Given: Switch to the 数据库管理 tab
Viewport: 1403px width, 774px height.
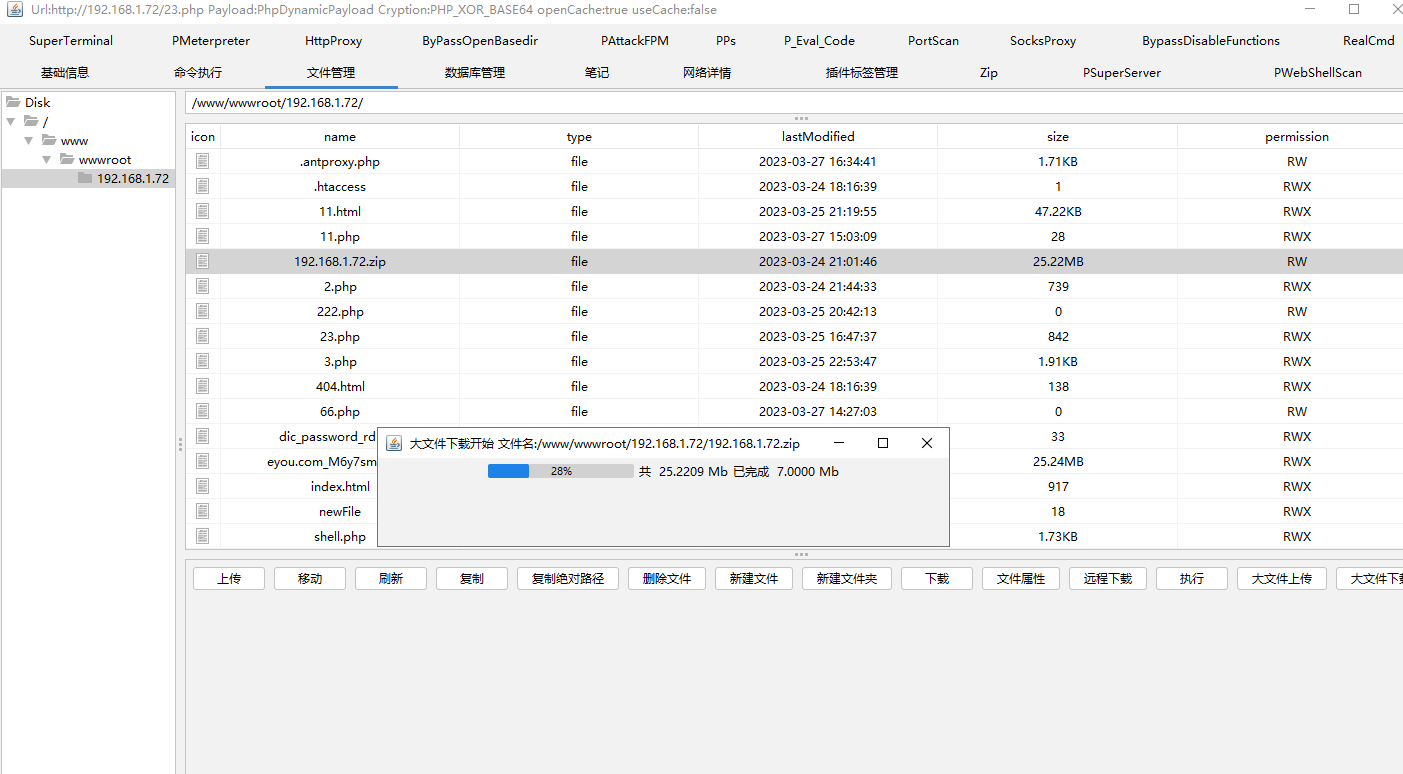Looking at the screenshot, I should 475,73.
